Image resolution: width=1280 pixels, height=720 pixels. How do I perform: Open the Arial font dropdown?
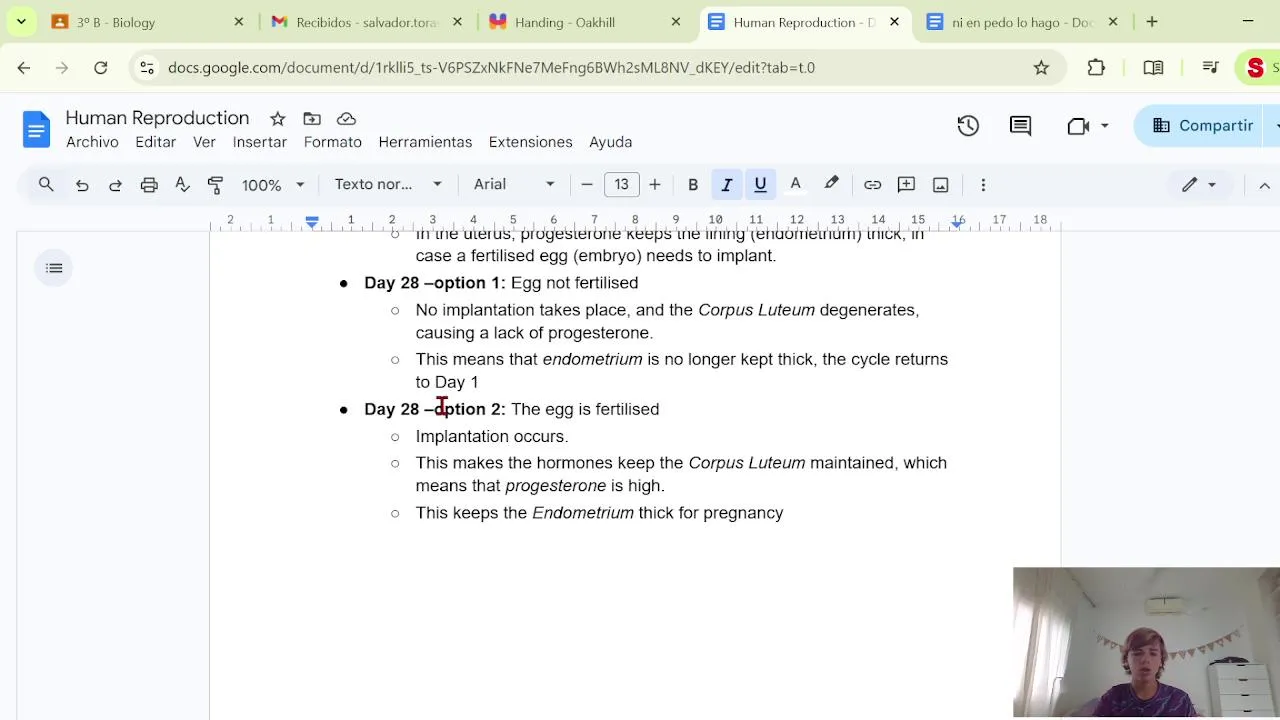pos(514,185)
